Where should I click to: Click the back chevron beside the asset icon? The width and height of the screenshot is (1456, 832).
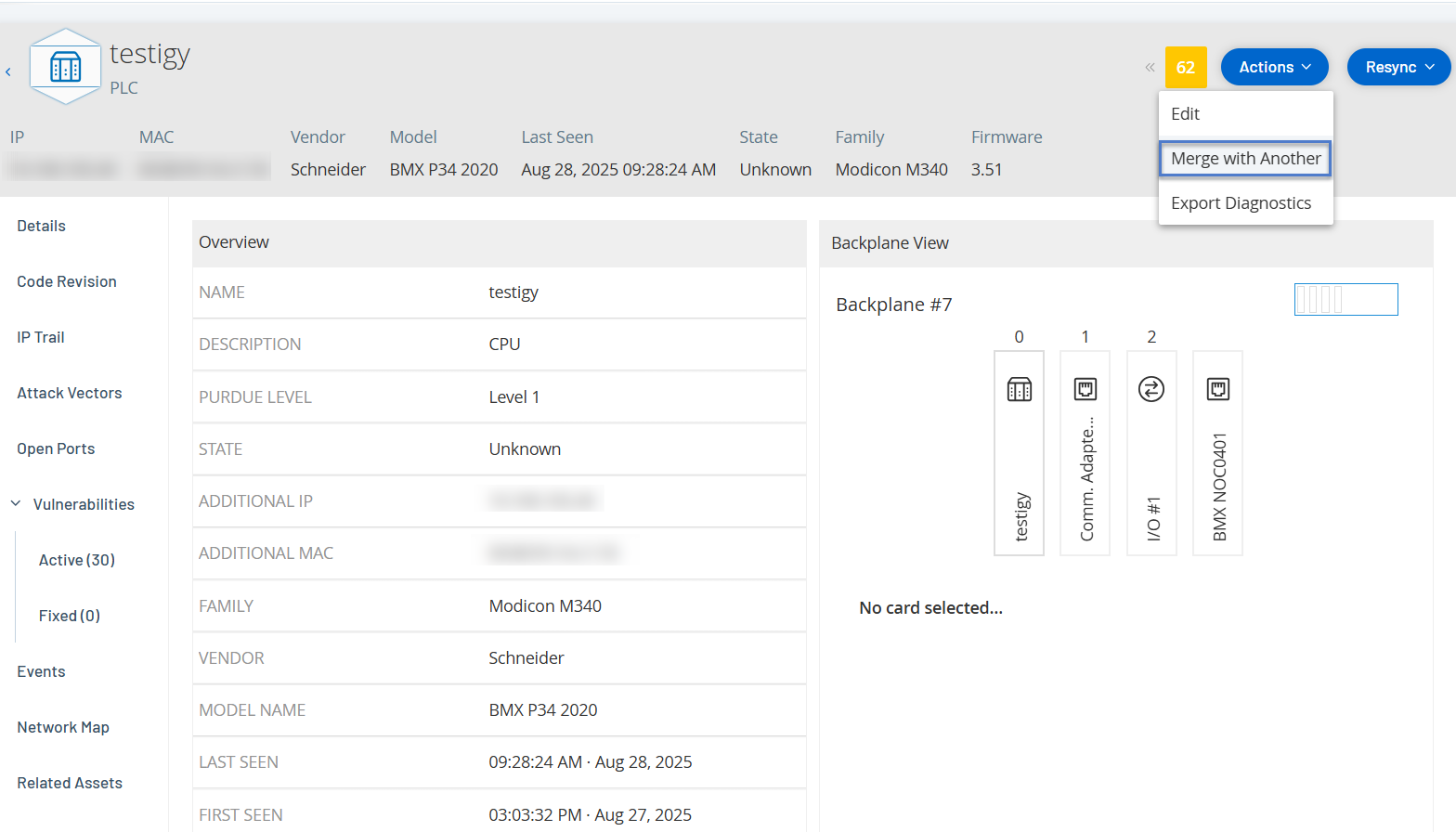point(8,71)
